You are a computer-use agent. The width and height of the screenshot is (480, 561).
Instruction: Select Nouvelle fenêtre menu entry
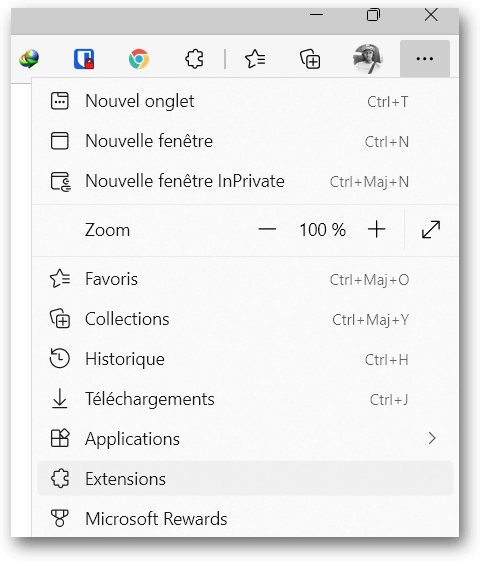point(245,141)
